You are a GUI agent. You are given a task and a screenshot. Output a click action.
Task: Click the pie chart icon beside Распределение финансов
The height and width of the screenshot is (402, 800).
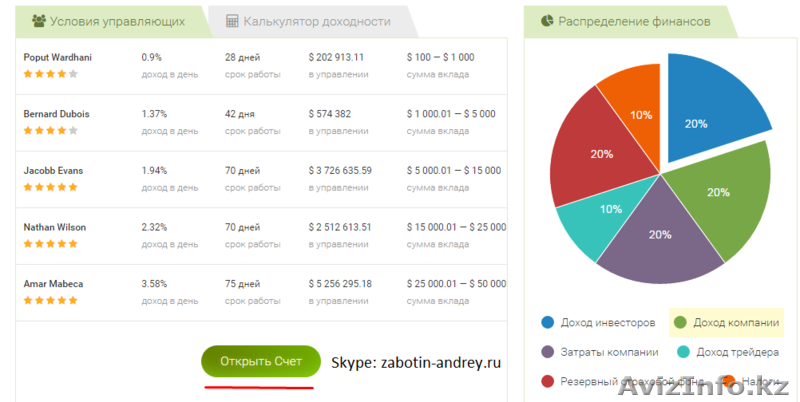click(547, 21)
